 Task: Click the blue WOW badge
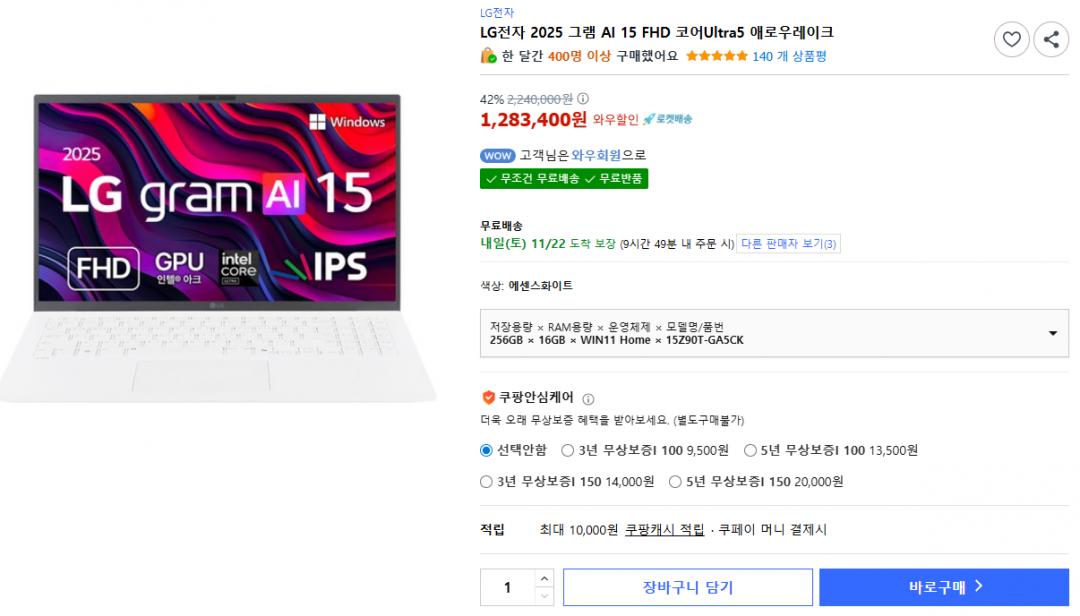tap(497, 156)
